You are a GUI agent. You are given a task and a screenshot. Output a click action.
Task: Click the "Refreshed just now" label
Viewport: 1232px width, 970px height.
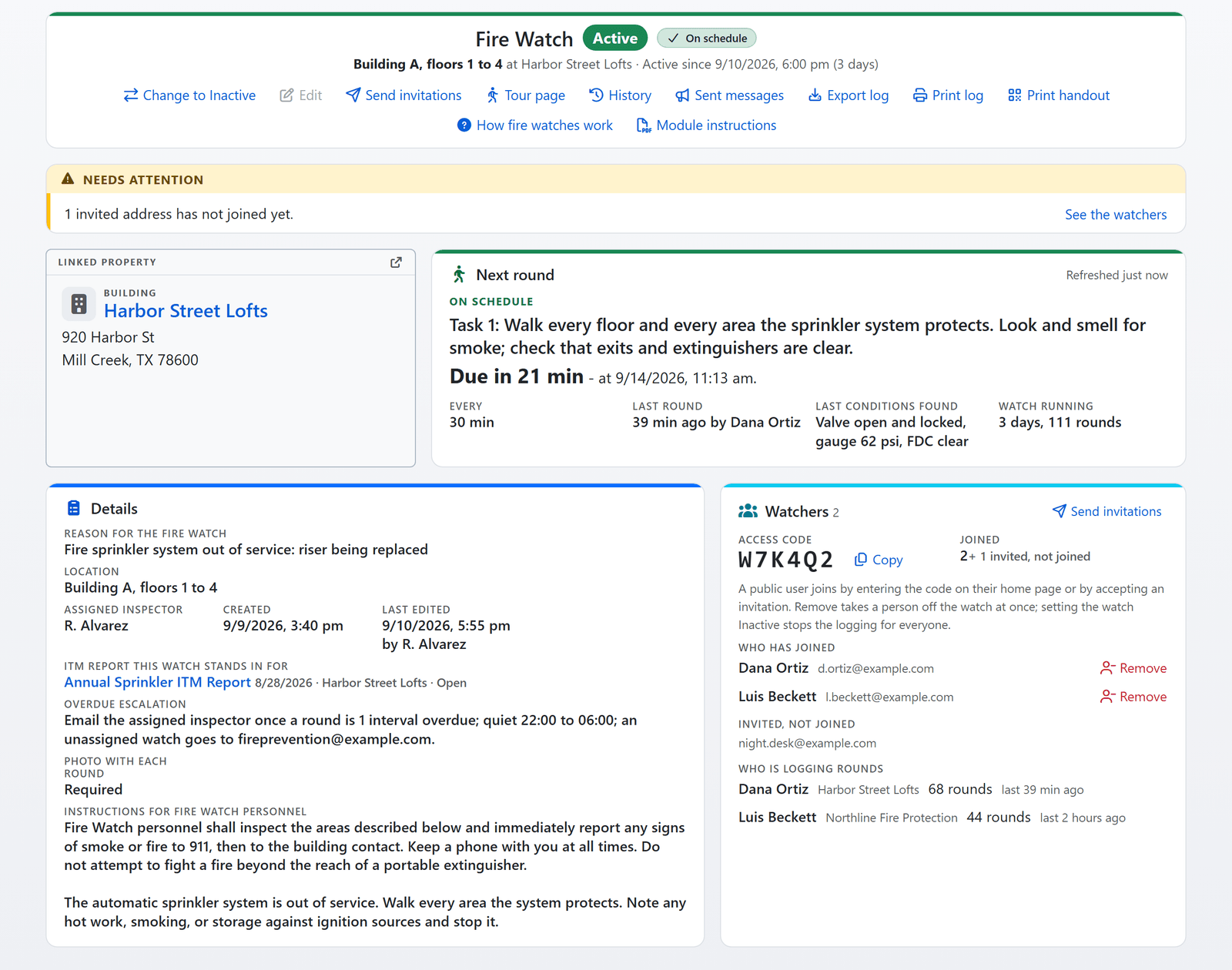pyautogui.click(x=1116, y=276)
